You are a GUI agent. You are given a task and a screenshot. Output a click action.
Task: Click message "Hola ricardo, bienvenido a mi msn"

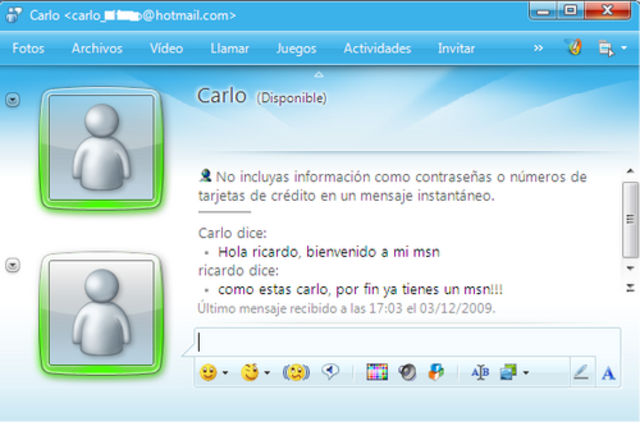point(329,252)
